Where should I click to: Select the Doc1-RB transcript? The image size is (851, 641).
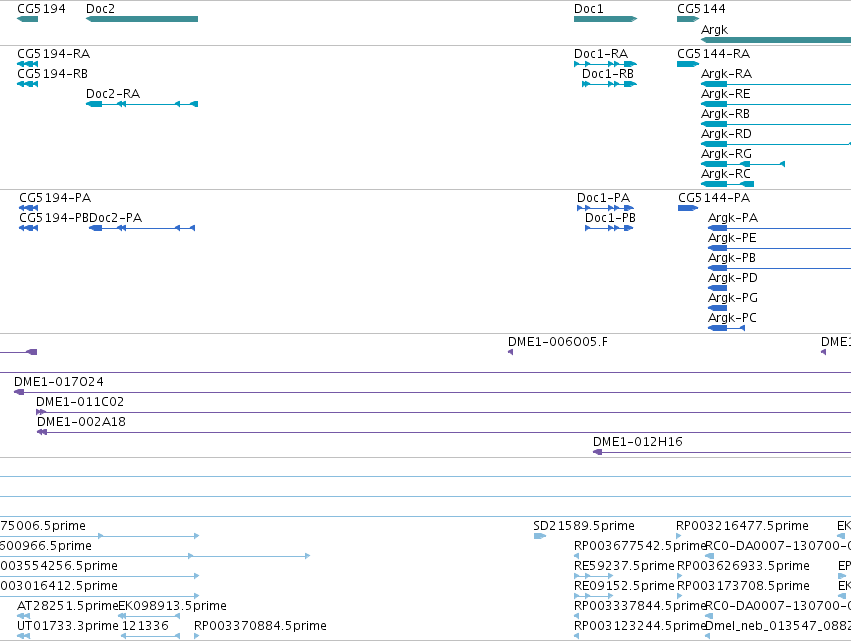609,84
